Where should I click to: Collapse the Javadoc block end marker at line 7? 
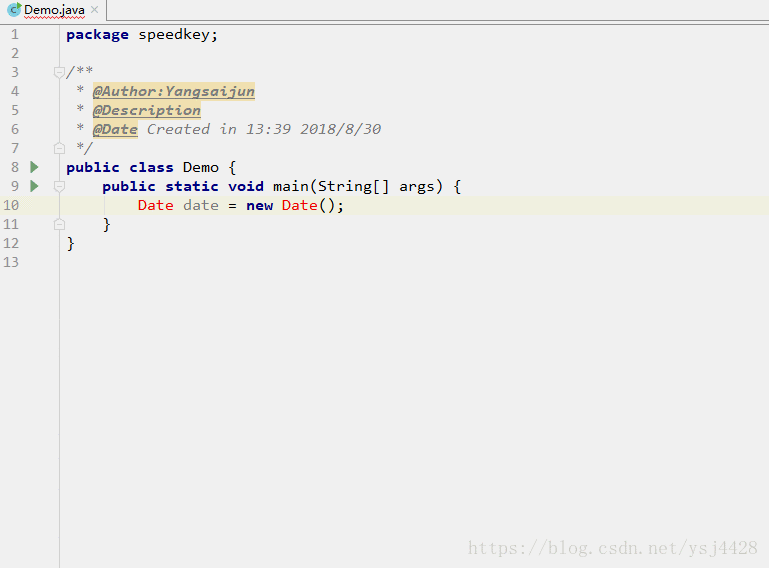pos(59,148)
